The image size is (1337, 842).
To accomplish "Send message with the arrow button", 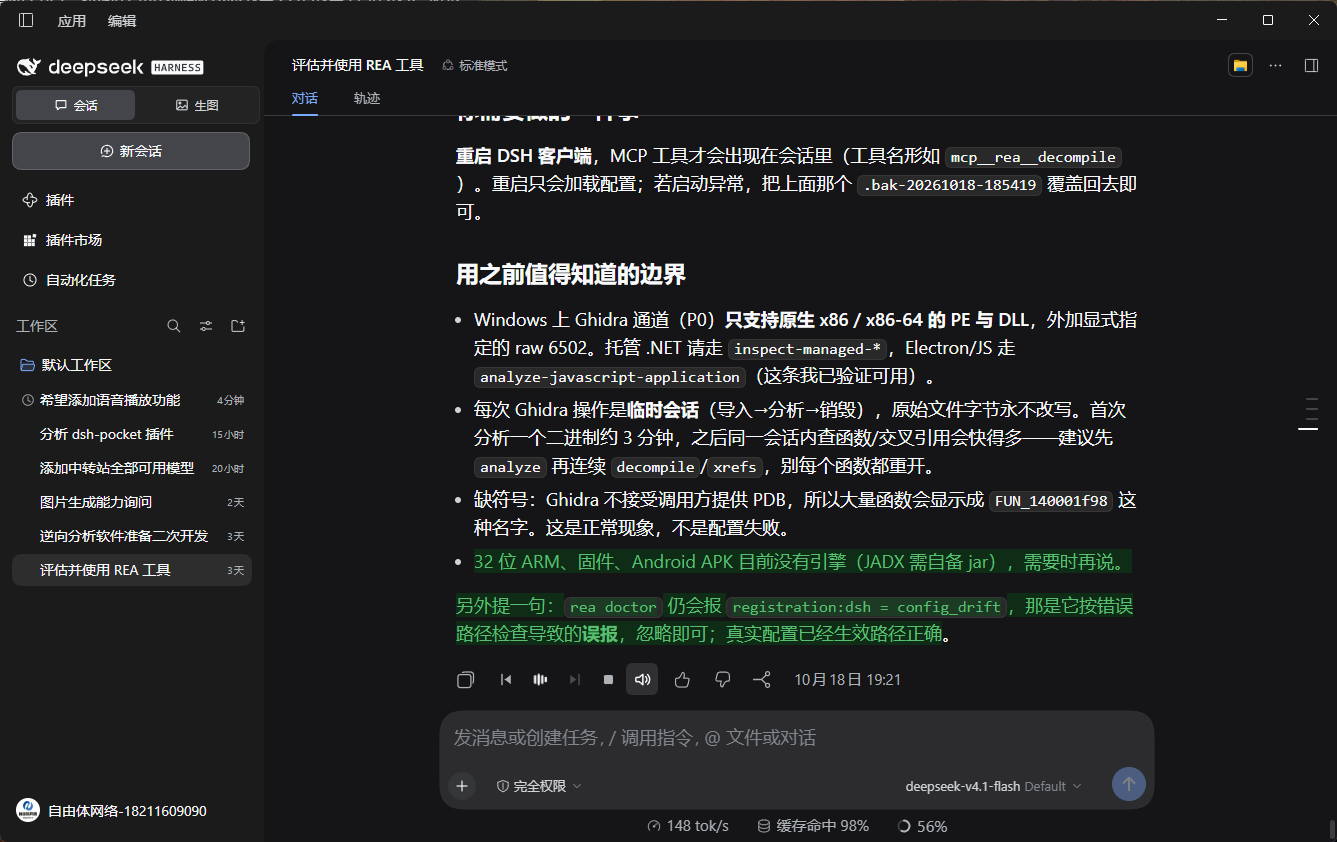I will [1129, 785].
